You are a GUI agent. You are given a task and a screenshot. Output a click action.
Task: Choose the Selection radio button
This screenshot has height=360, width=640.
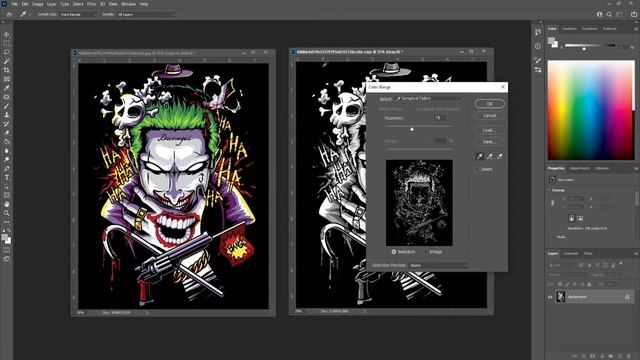point(394,252)
